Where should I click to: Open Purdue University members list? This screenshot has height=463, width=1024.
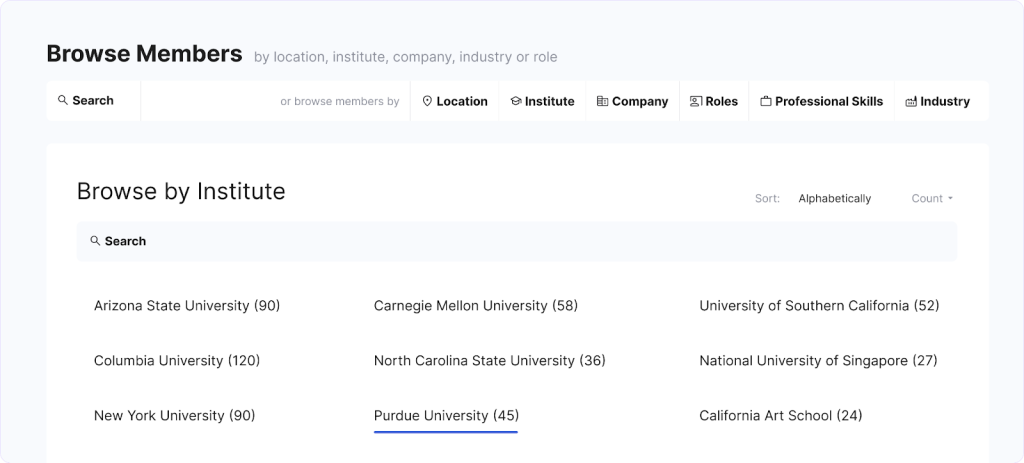pyautogui.click(x=446, y=416)
